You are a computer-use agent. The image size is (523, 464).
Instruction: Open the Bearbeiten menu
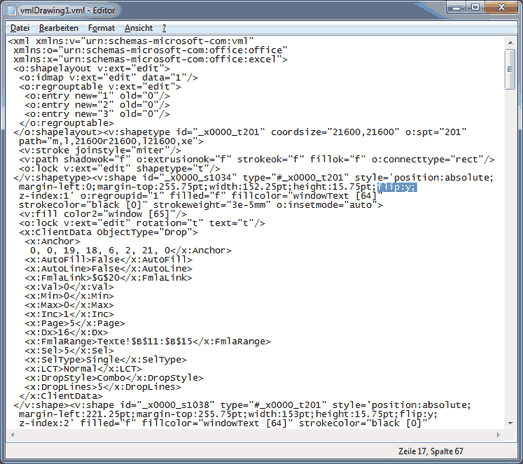pos(59,28)
